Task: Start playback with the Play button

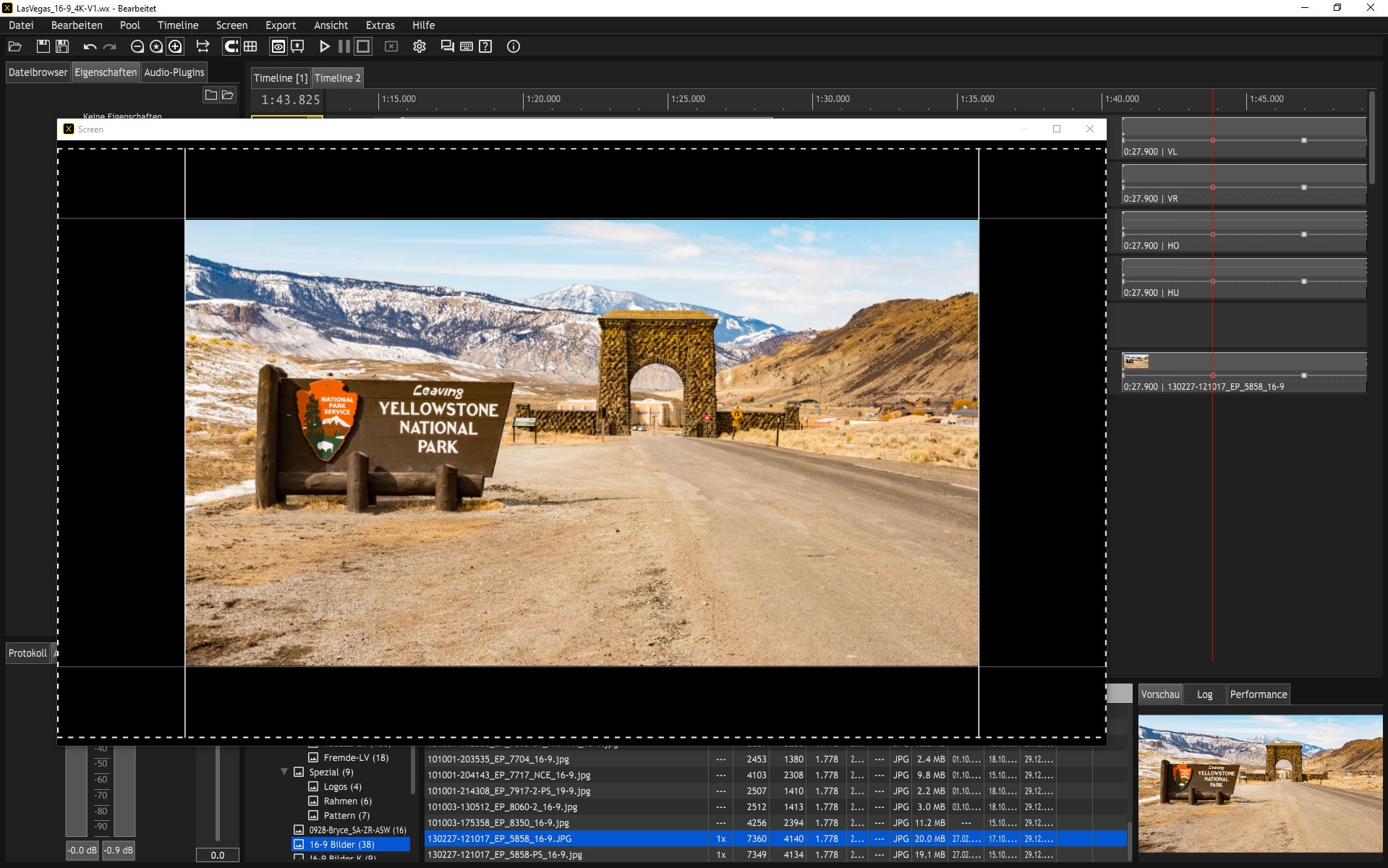Action: pos(325,46)
